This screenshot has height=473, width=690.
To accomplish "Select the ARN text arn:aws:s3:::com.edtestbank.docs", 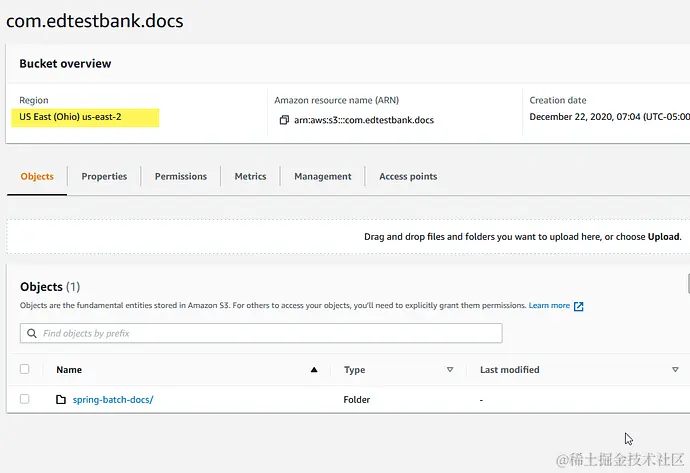I will coord(364,120).
